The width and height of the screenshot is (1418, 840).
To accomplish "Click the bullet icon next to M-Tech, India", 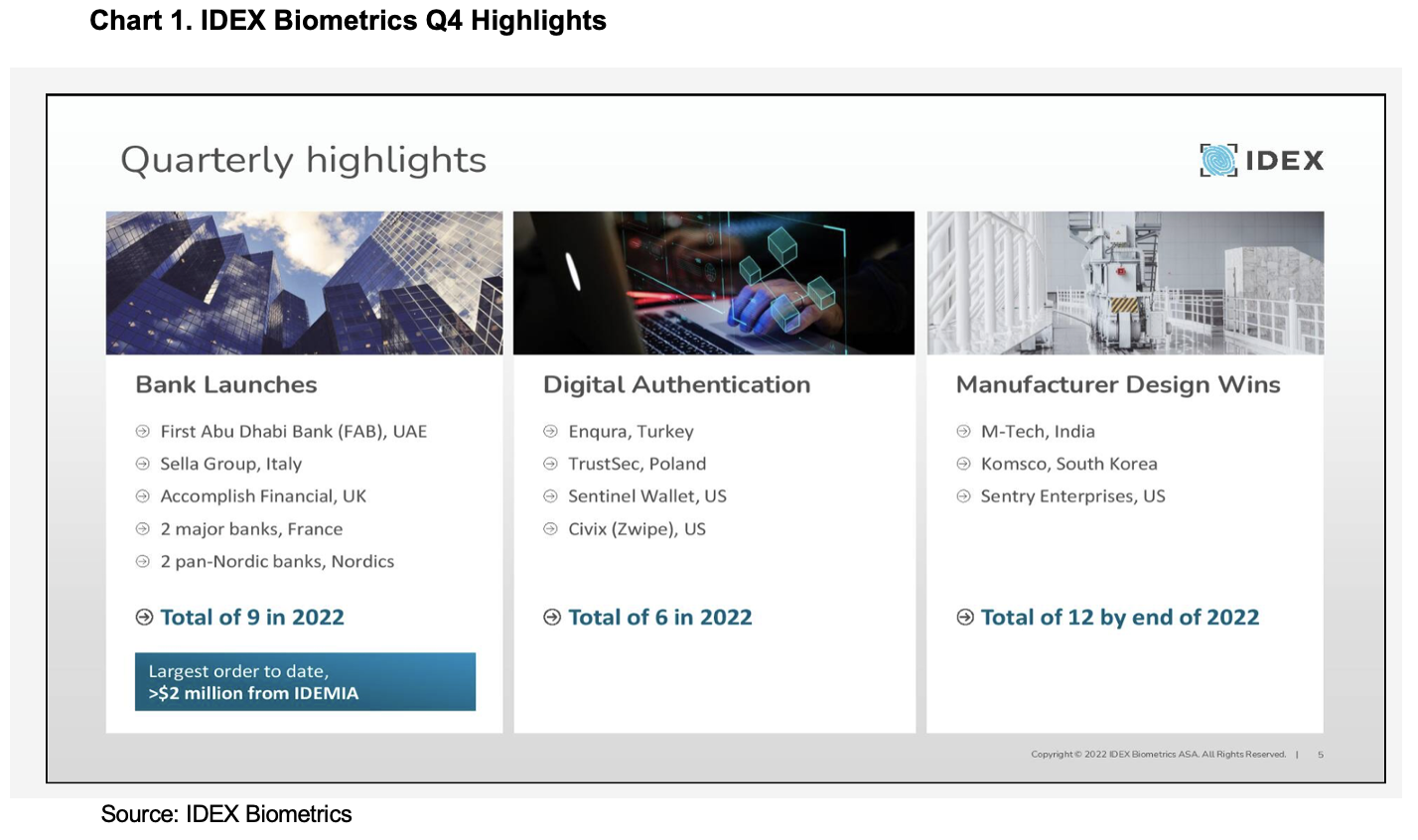I will coord(963,432).
